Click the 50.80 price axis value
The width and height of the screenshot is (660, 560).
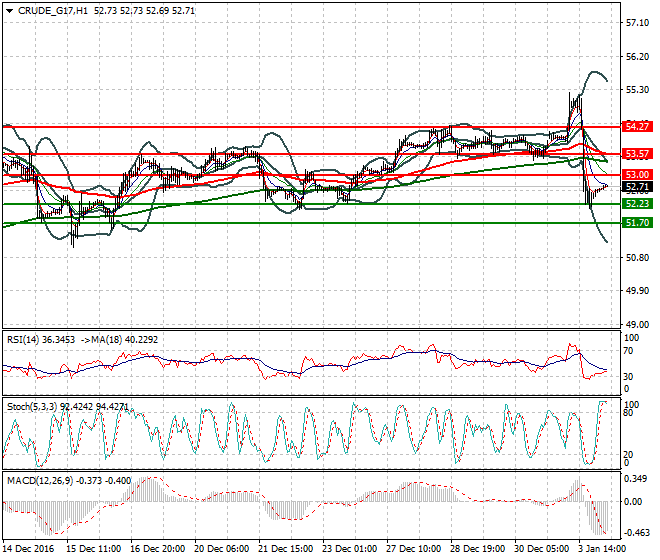[637, 257]
